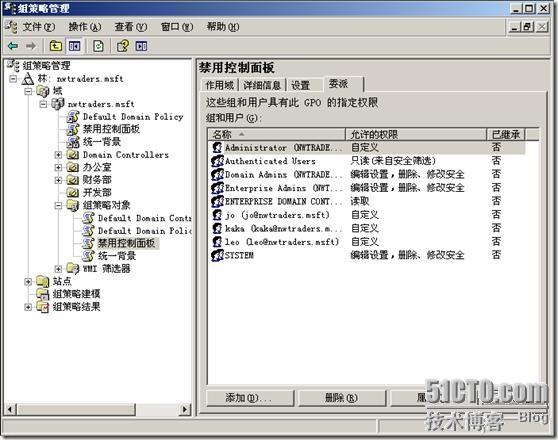558x440 pixels.
Task: Click the kaka user icon
Action: tap(217, 228)
